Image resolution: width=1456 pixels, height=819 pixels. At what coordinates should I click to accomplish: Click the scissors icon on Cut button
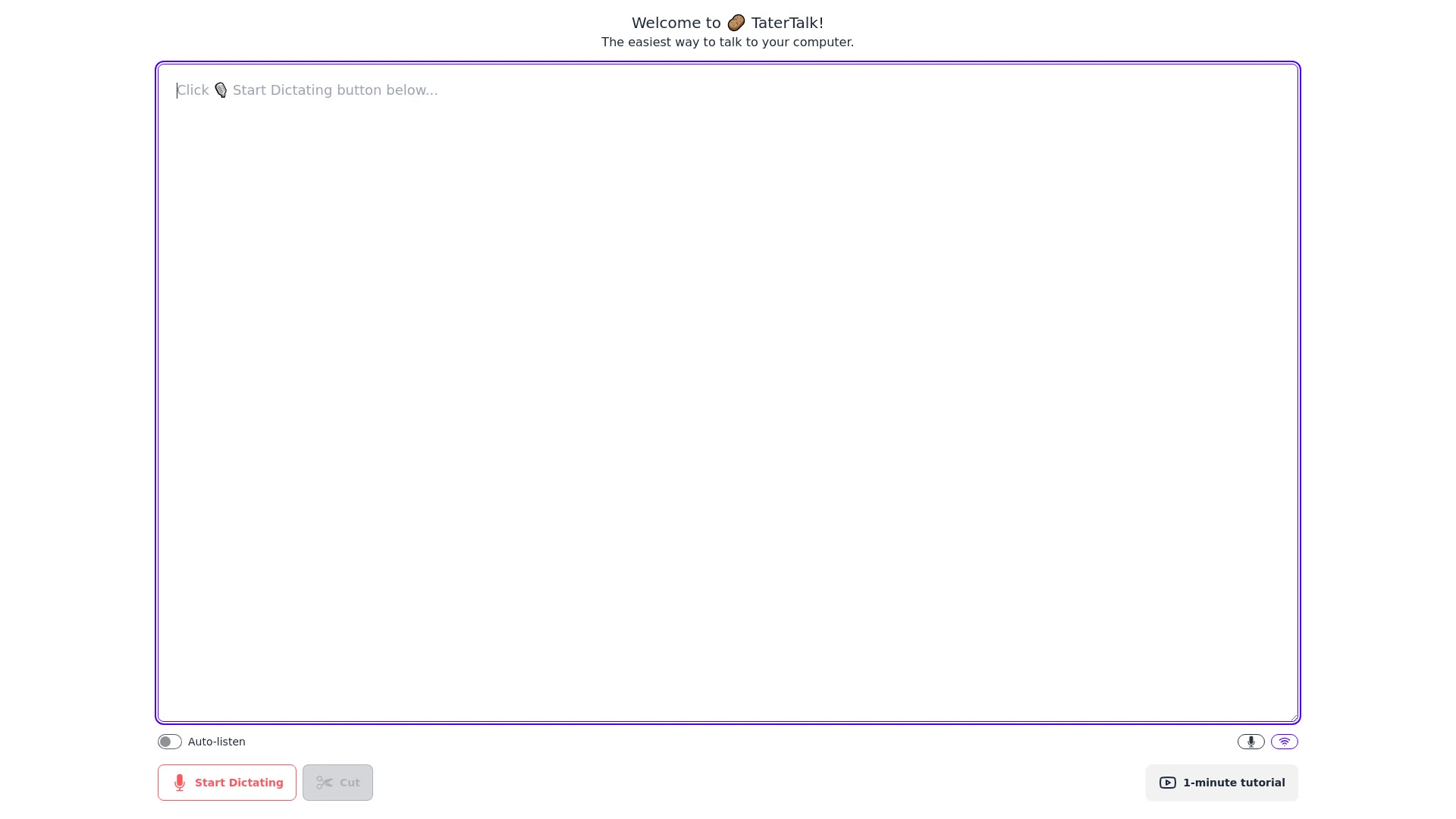click(x=323, y=782)
